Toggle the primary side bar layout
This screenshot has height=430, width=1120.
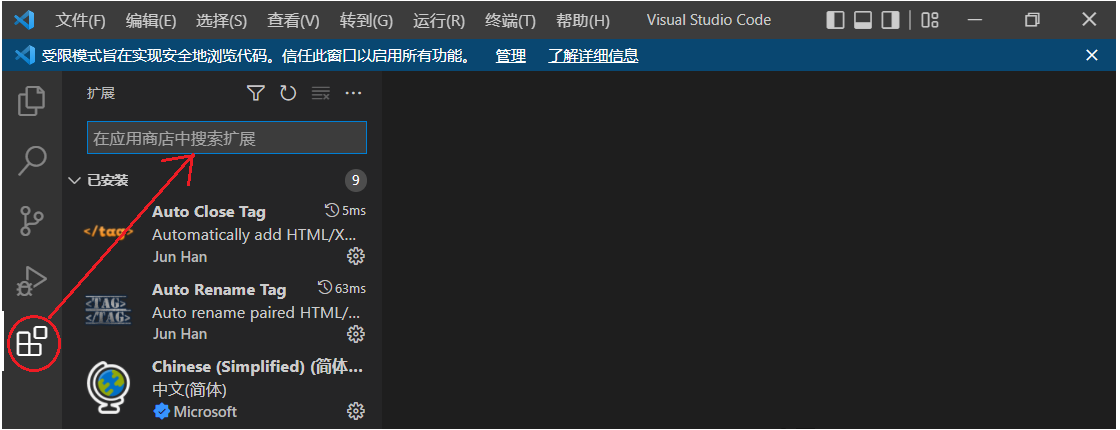tap(835, 20)
